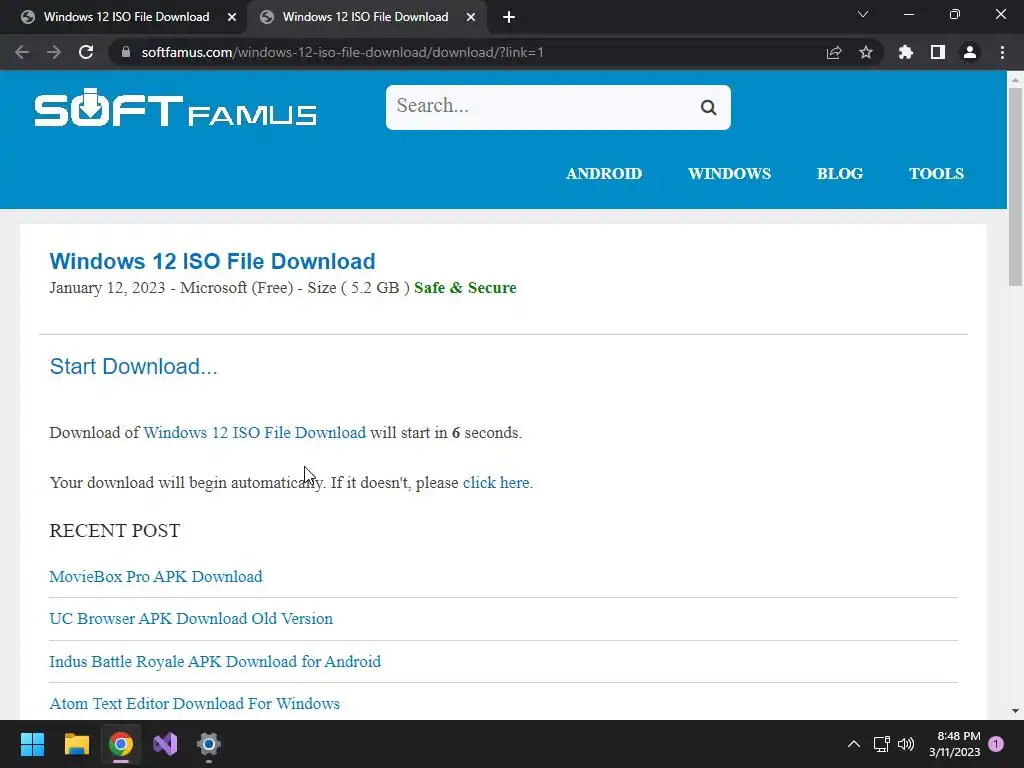Open the WINDOWS menu
Screen dimensions: 1024x768
pyautogui.click(x=729, y=174)
